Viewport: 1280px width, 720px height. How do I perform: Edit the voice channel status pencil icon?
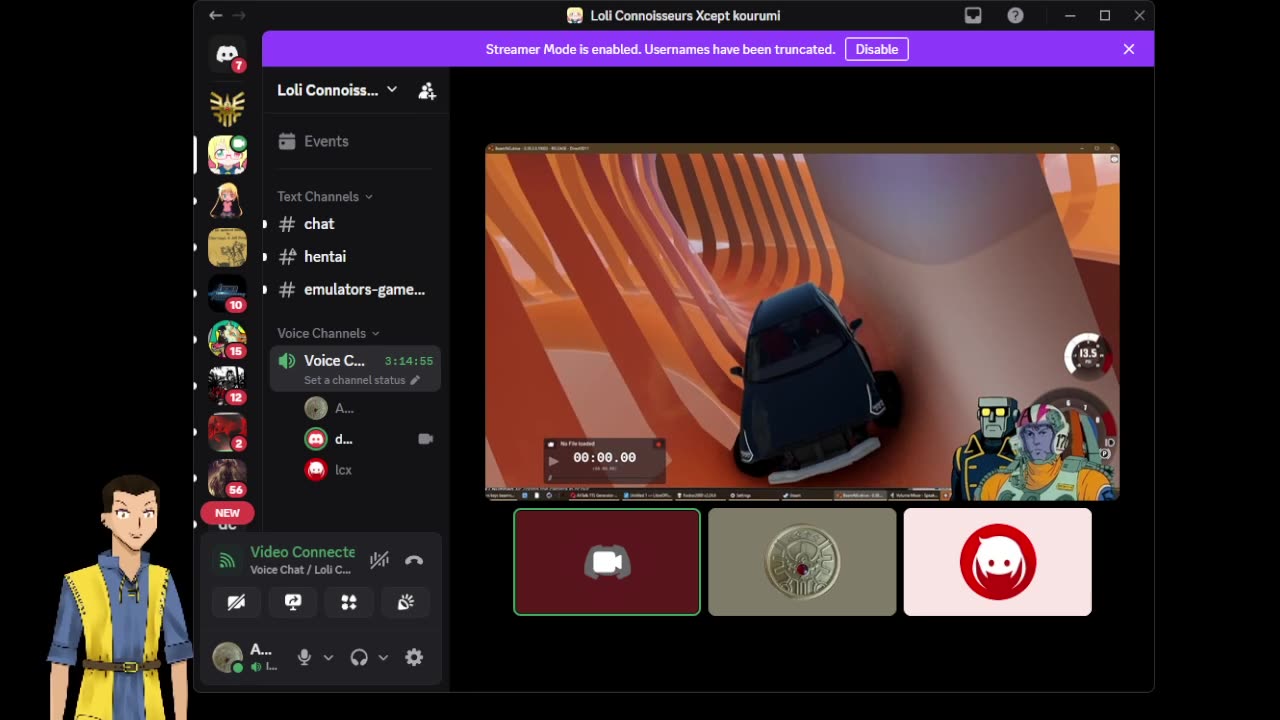click(415, 380)
